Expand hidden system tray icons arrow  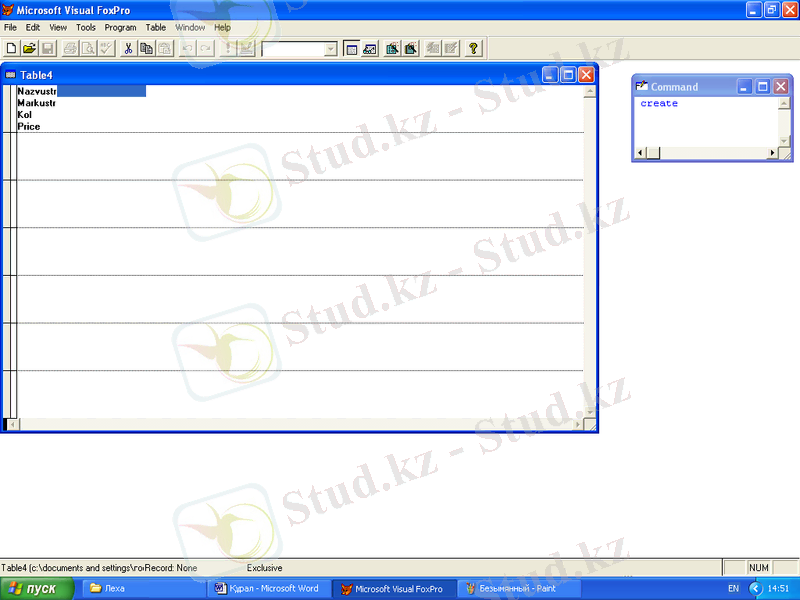756,589
